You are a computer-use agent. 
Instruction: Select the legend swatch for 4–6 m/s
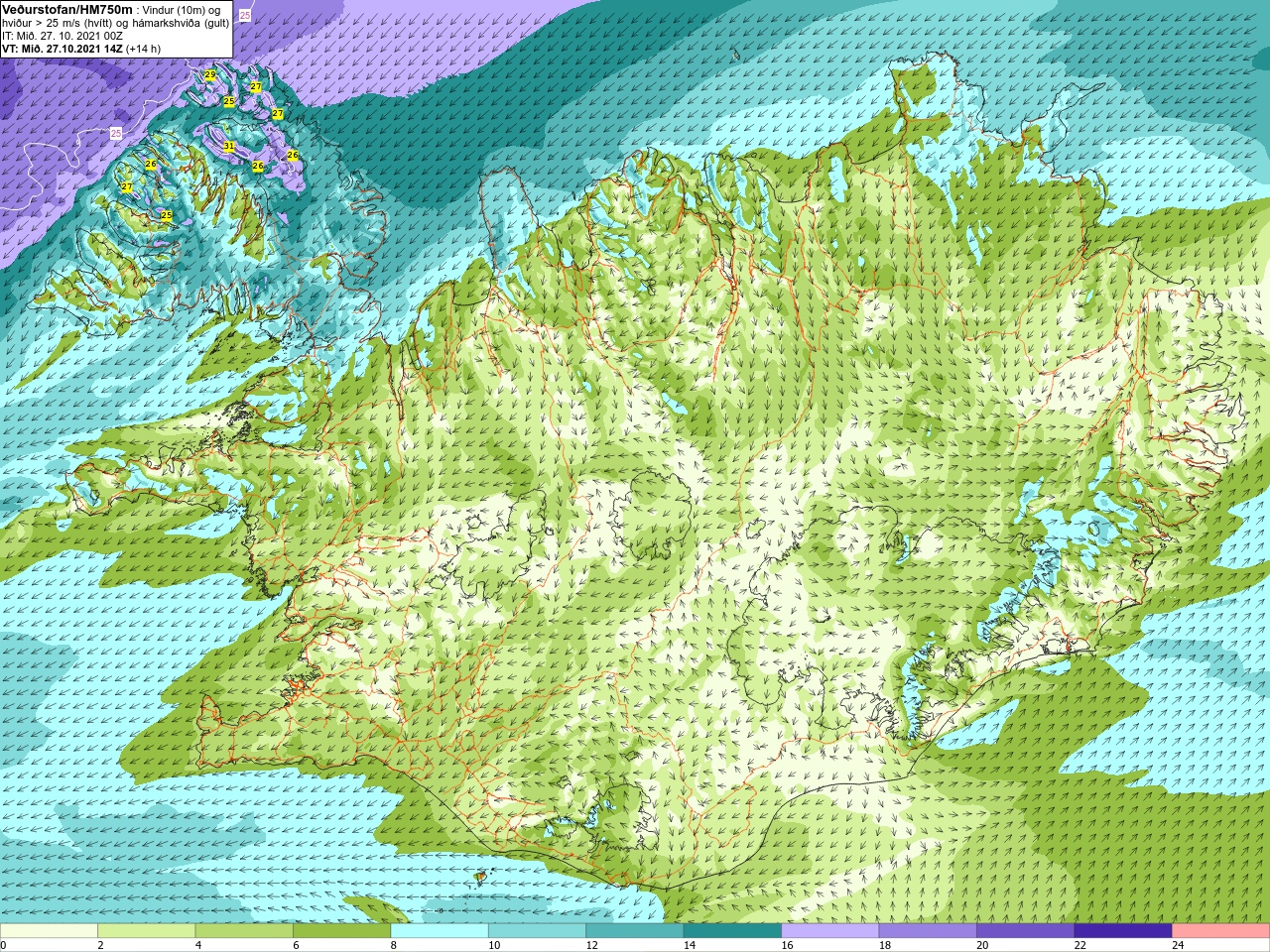[244, 931]
